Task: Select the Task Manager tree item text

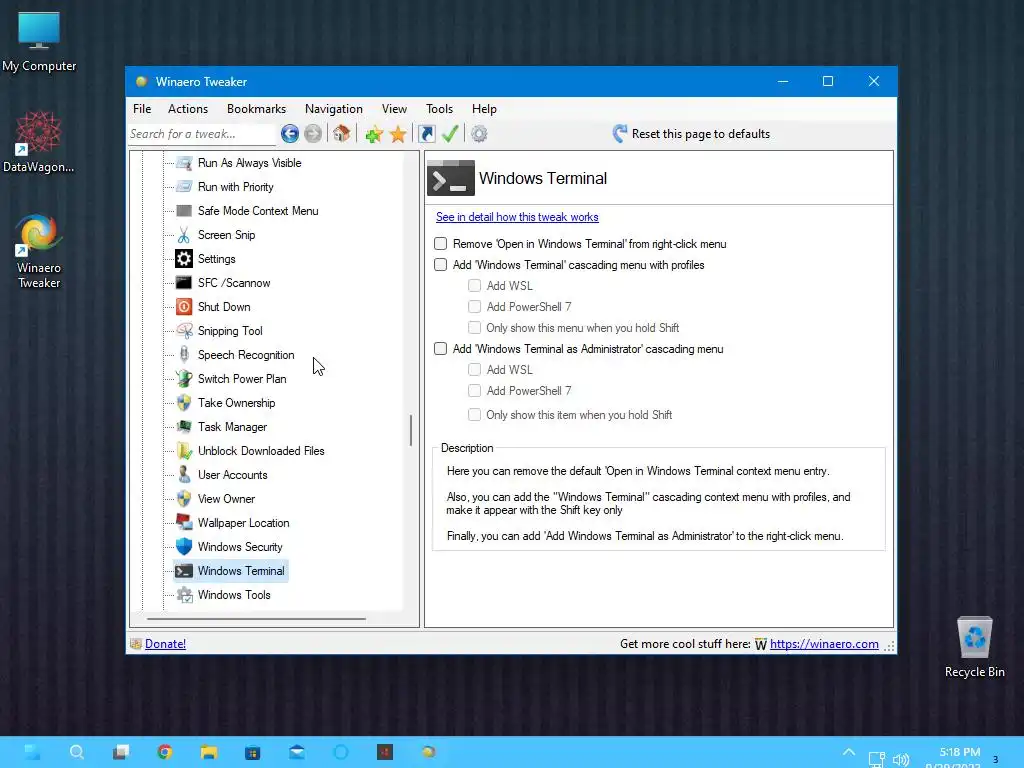Action: [232, 427]
